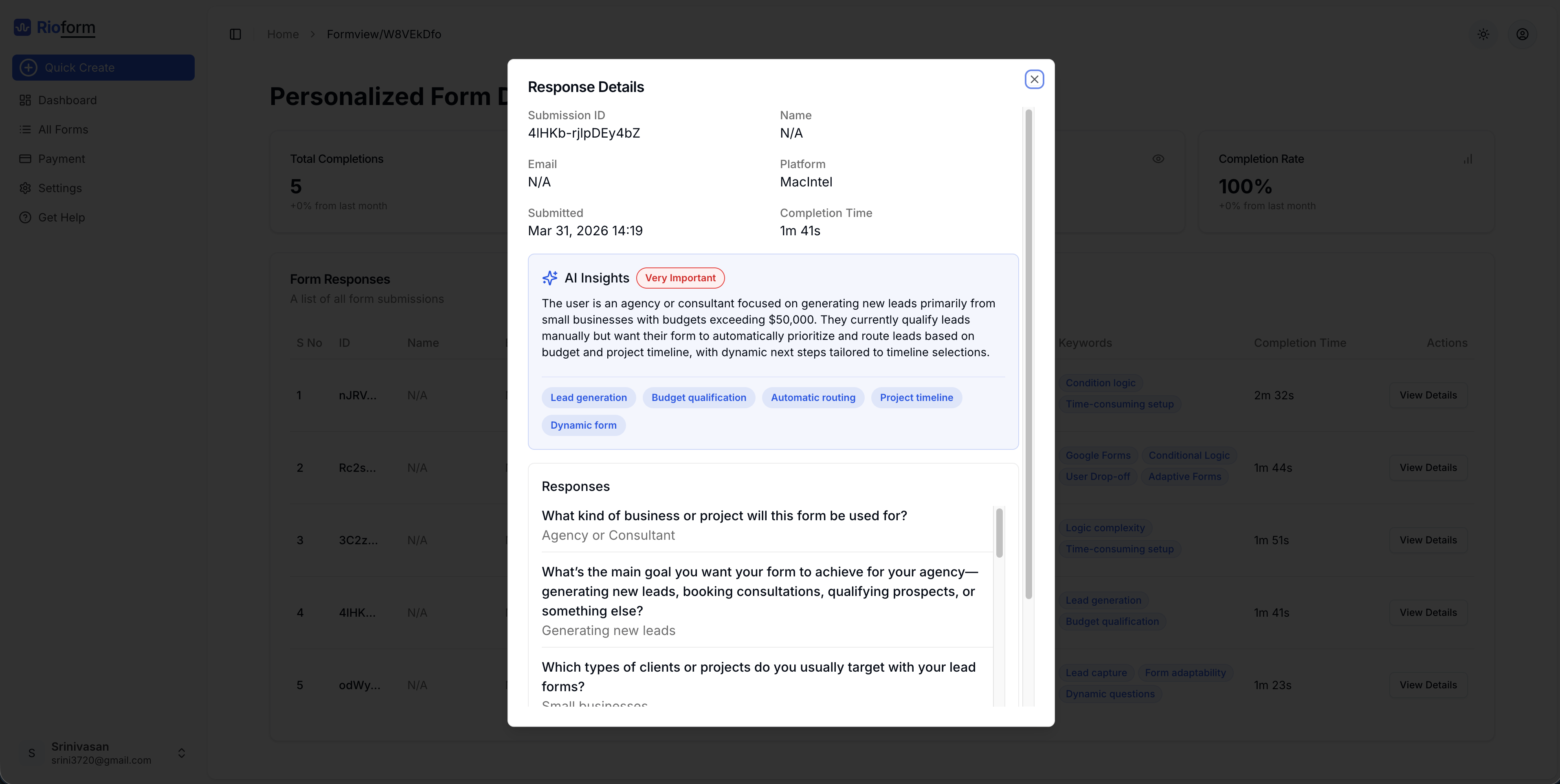Open the user profile icon
Image resolution: width=1560 pixels, height=784 pixels.
pos(1522,35)
